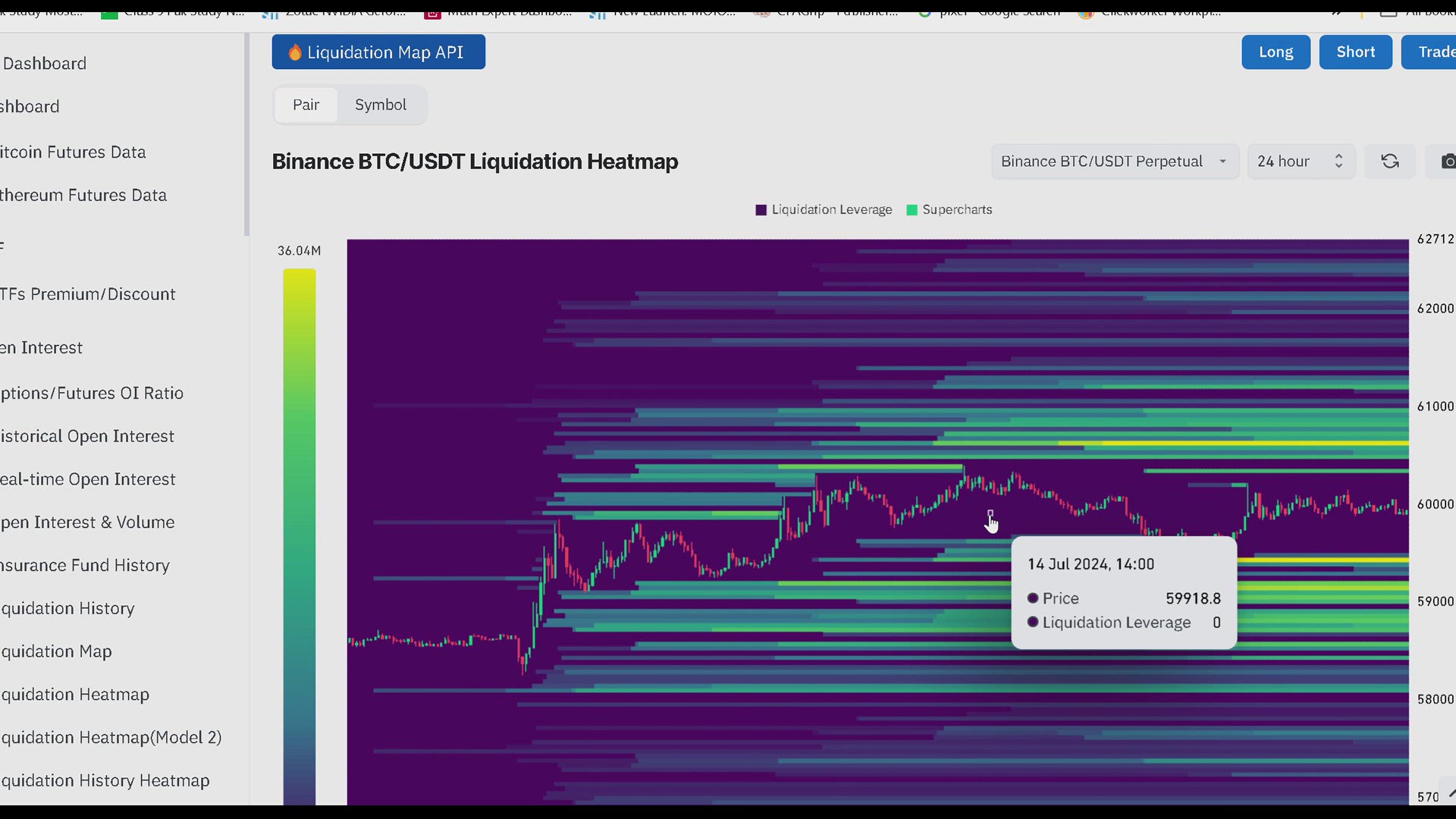
Task: Switch to the Symbol tab
Action: (381, 105)
